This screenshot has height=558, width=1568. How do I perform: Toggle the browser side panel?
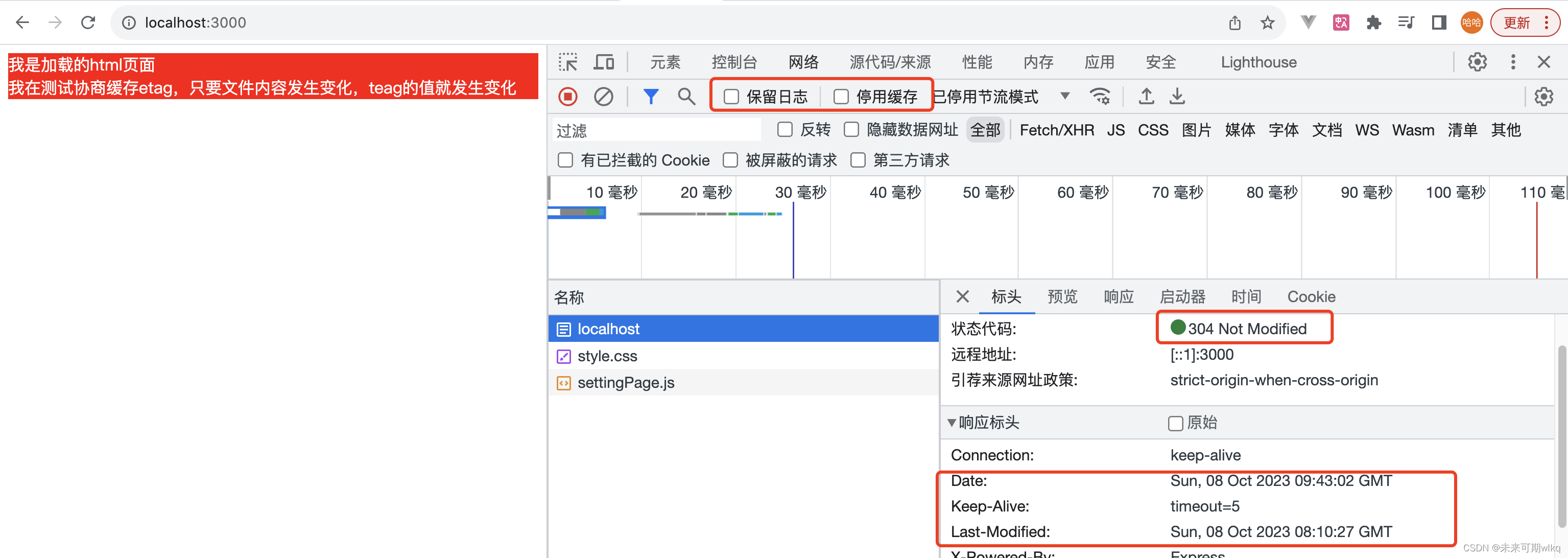click(x=1439, y=23)
